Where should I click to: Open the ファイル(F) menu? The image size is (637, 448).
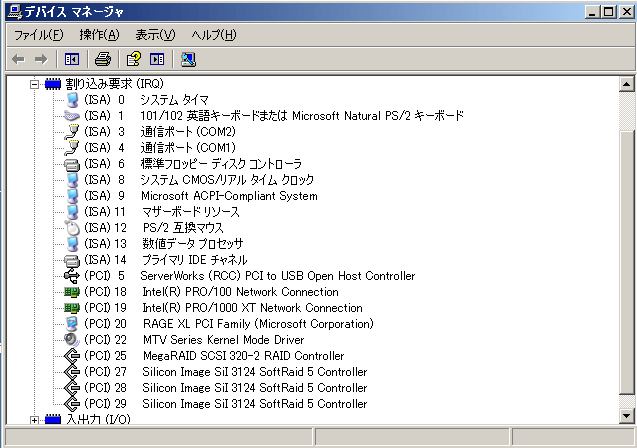click(39, 35)
